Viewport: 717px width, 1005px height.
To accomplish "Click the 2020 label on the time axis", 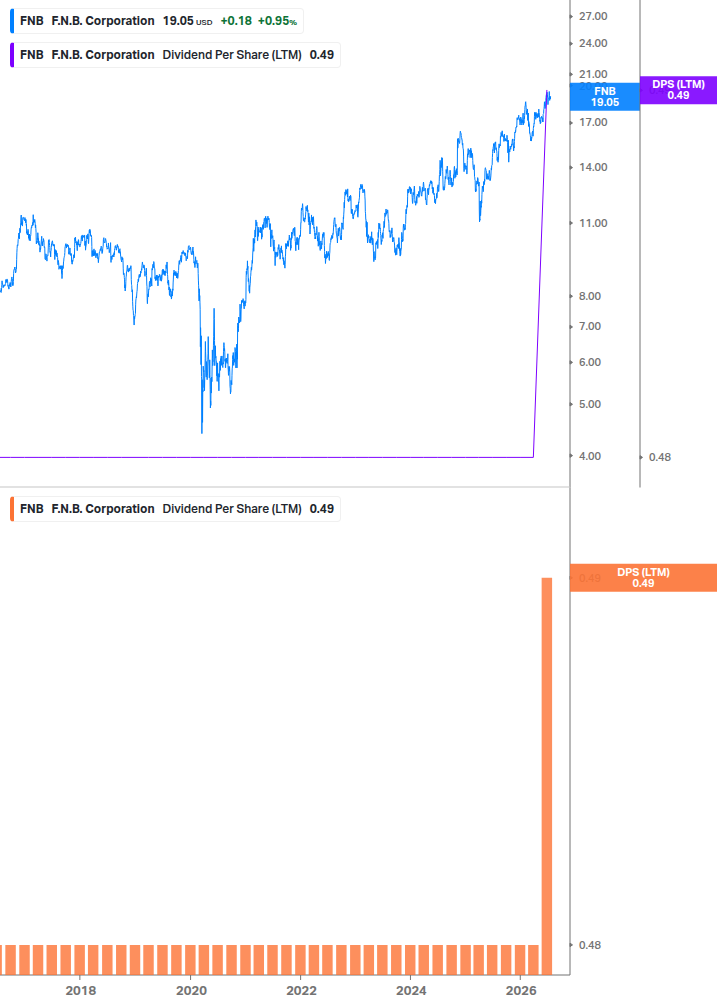I will [x=192, y=991].
